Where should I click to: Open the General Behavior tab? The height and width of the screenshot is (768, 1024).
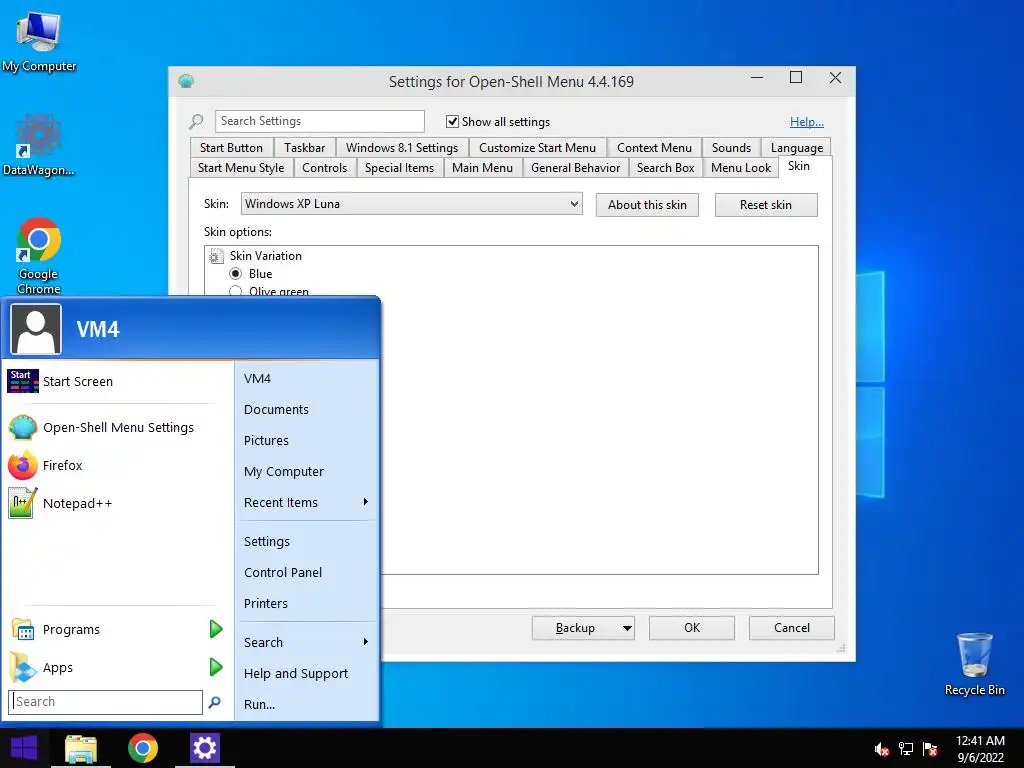click(x=575, y=168)
